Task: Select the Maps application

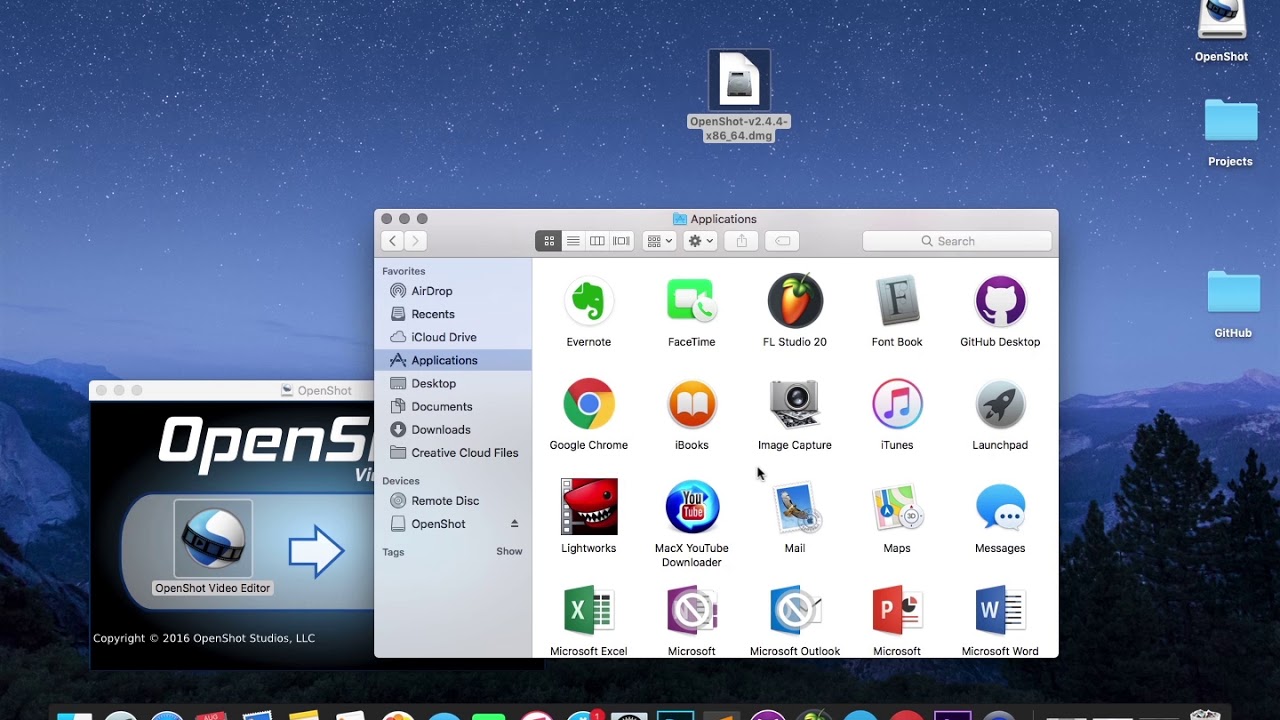Action: pyautogui.click(x=897, y=507)
